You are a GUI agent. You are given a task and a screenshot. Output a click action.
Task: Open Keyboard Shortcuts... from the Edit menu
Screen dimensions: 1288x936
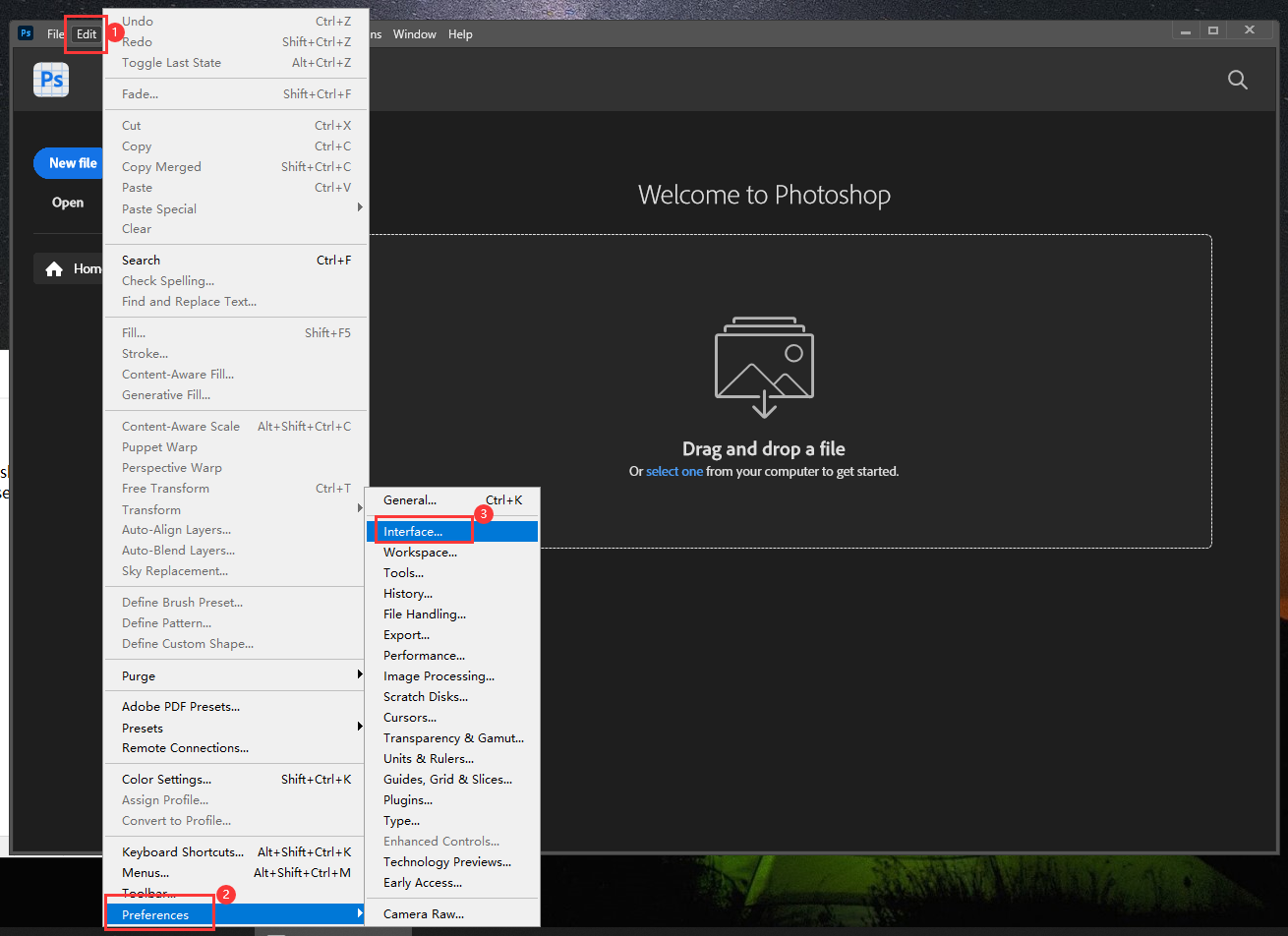coord(183,852)
